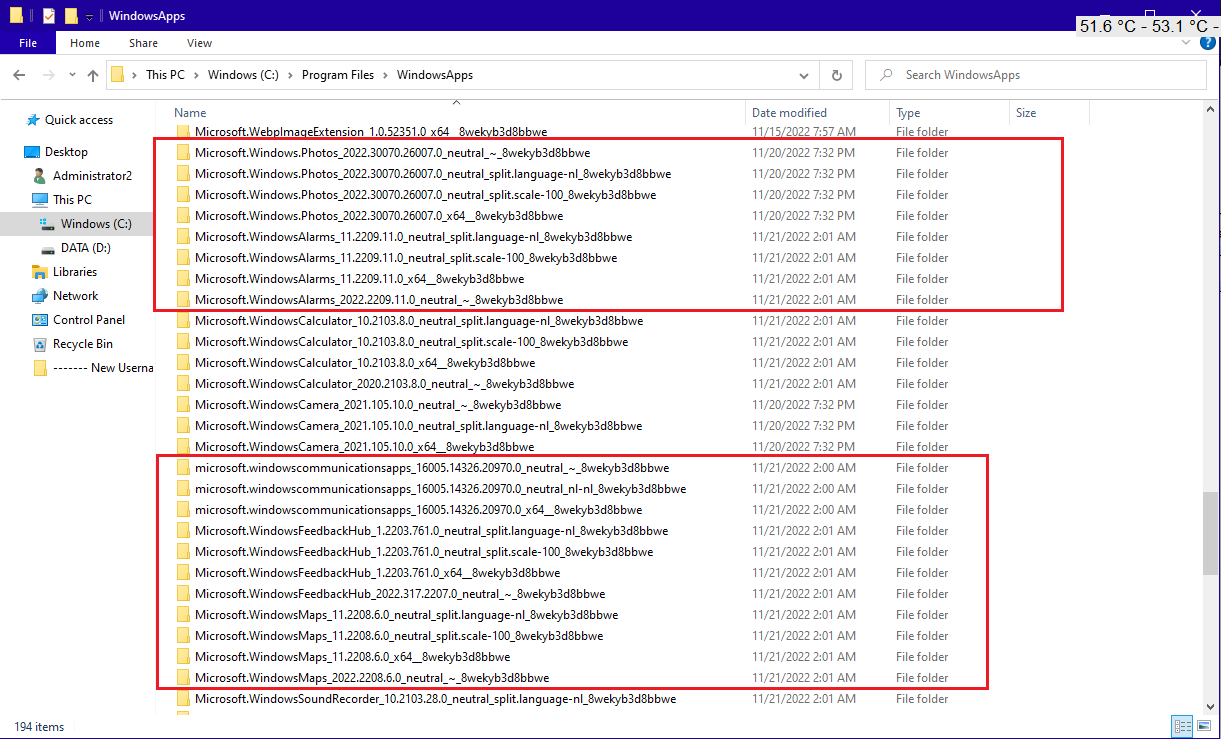
Task: Select the DATA (D:) drive
Action: pos(77,248)
